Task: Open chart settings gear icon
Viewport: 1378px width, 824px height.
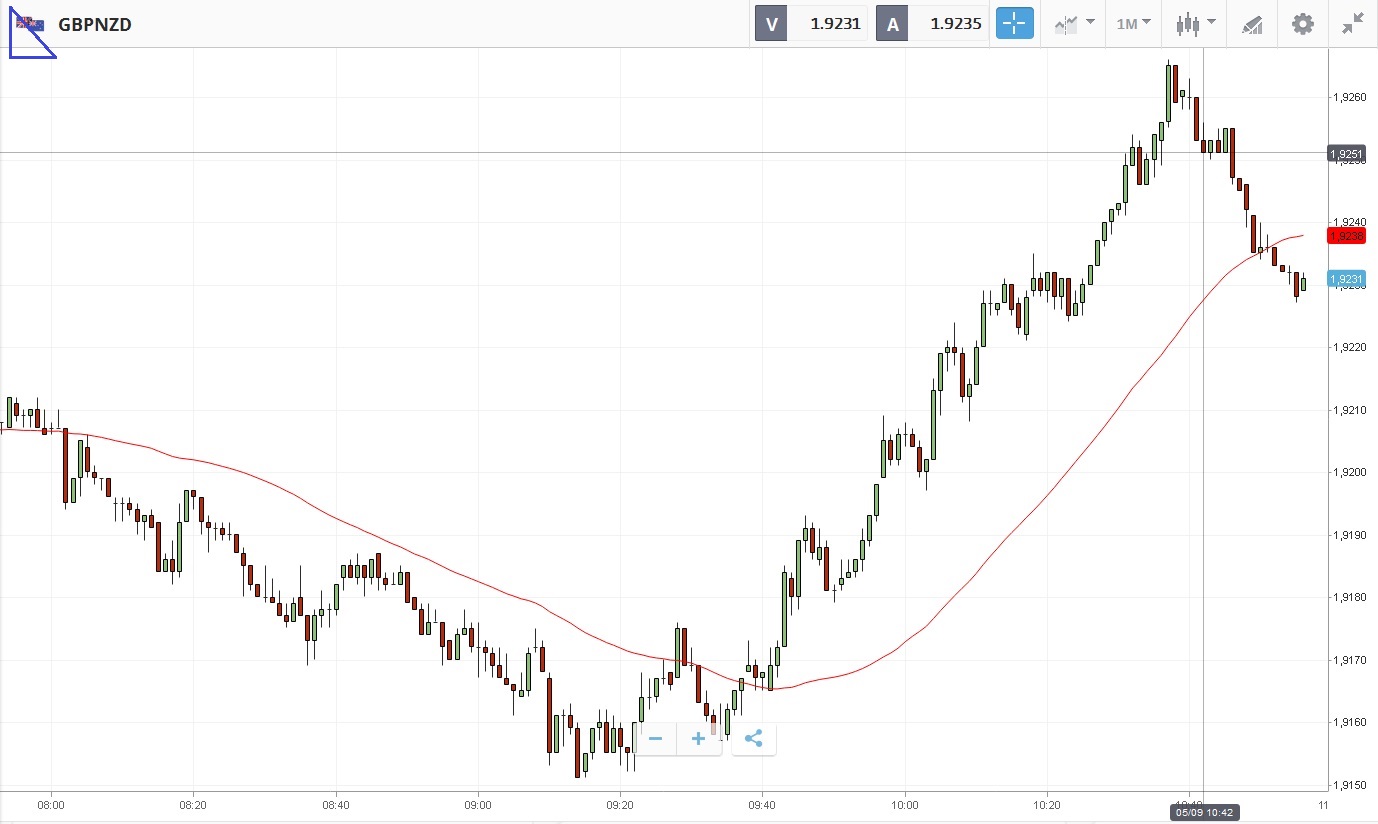Action: [1302, 24]
